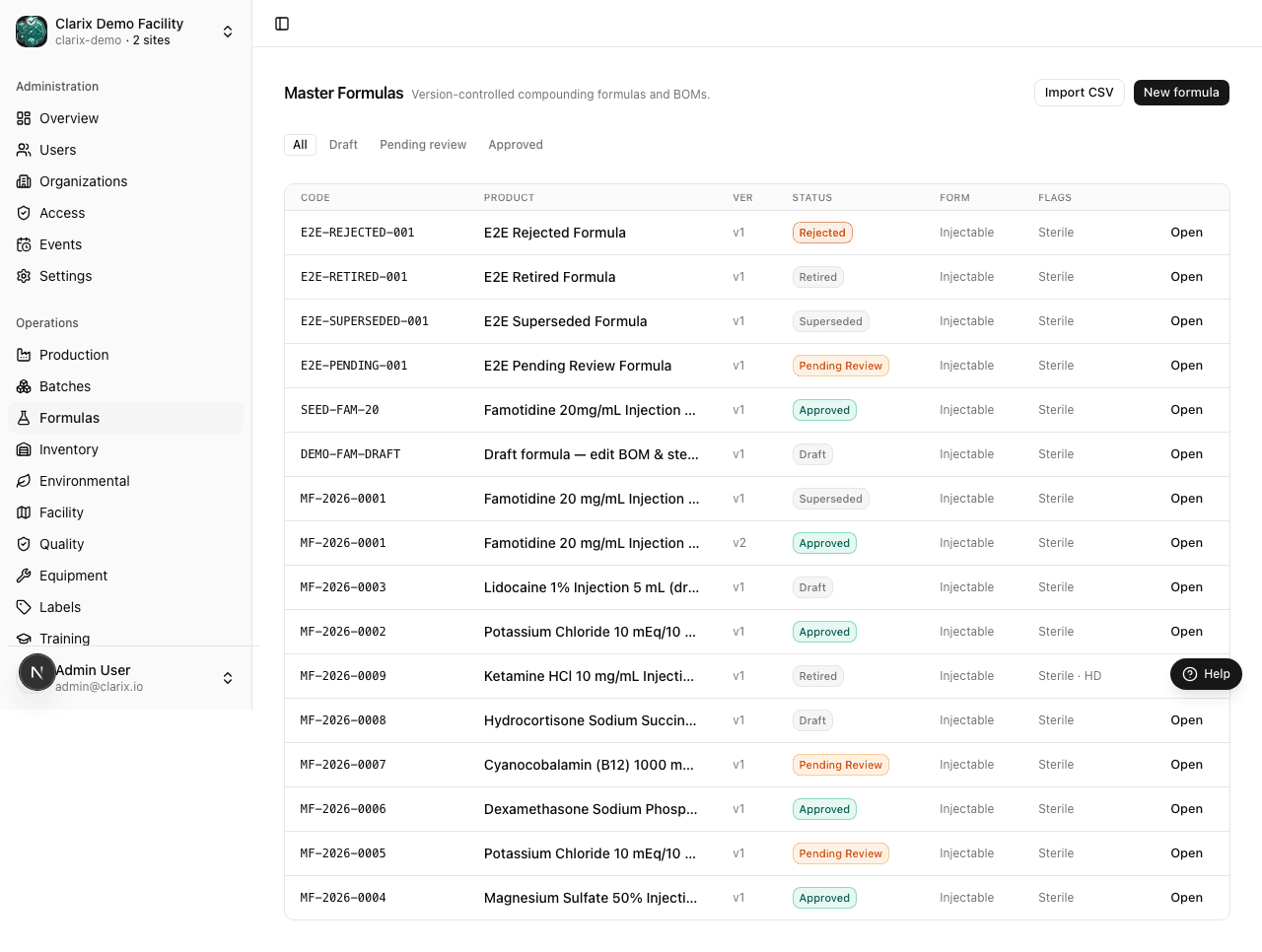Open the Labels tag icon

(x=24, y=607)
